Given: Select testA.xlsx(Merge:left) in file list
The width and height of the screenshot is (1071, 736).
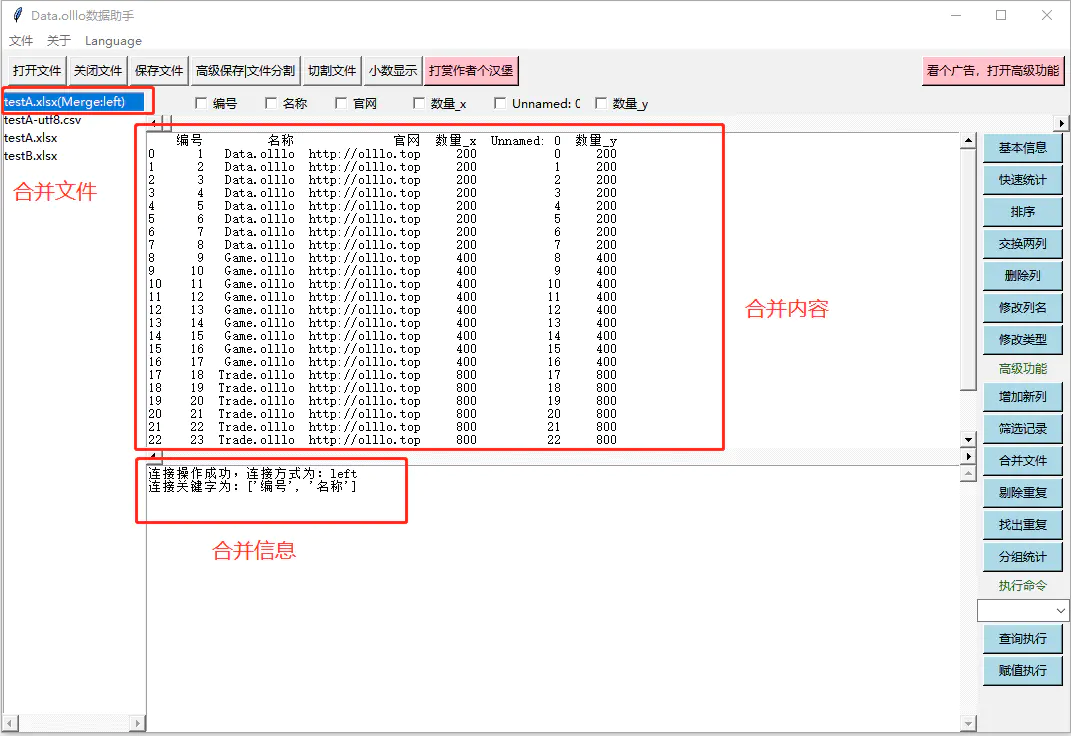Looking at the screenshot, I should [x=74, y=102].
